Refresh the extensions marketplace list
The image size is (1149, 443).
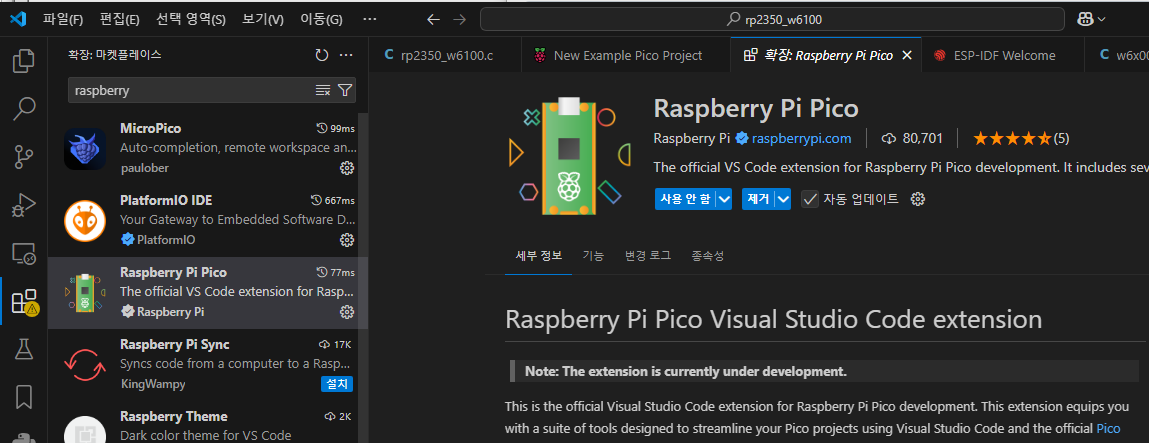[x=322, y=55]
